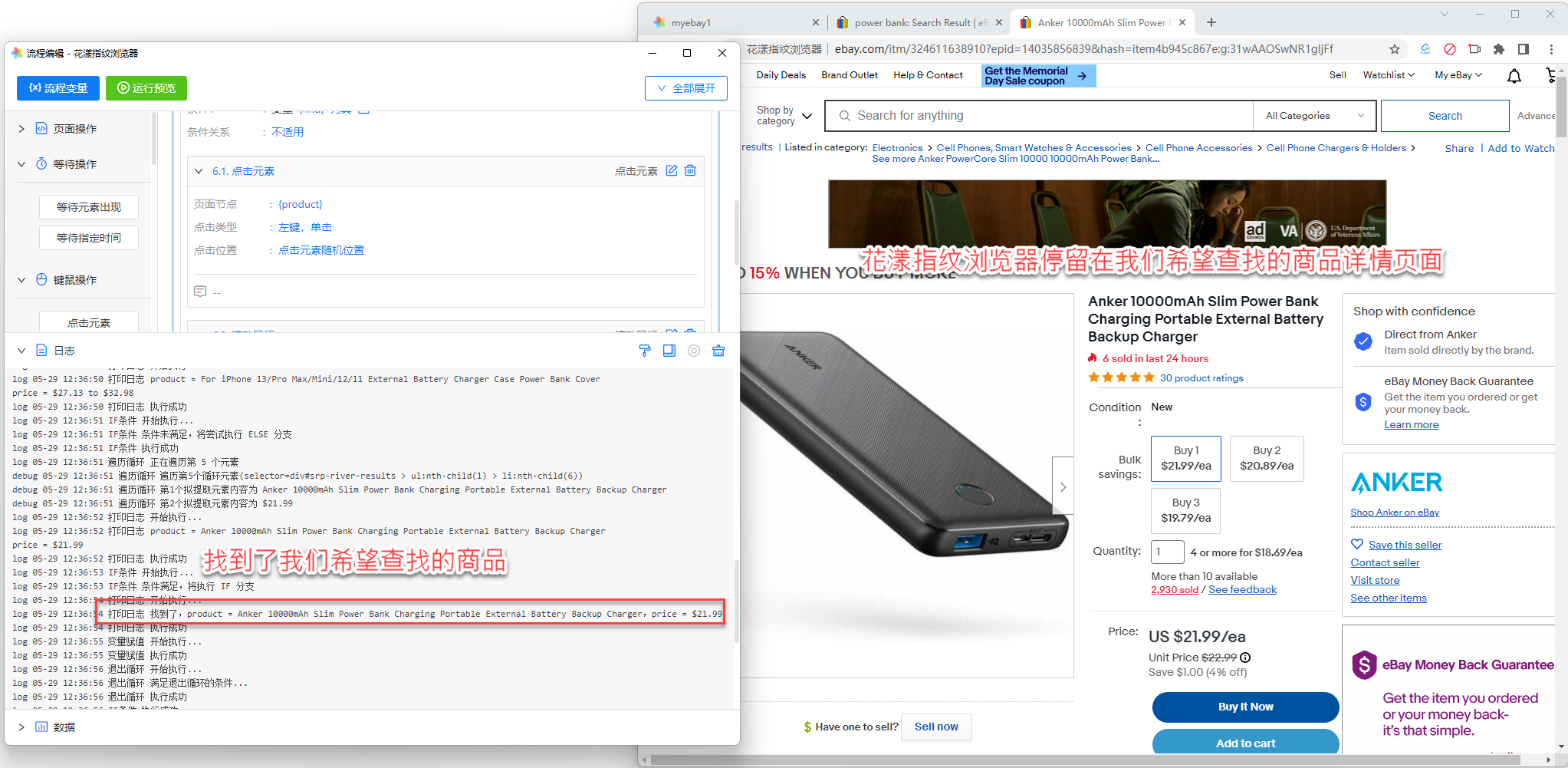Click next image arrow on product photo
The image size is (1568, 768).
1063,486
